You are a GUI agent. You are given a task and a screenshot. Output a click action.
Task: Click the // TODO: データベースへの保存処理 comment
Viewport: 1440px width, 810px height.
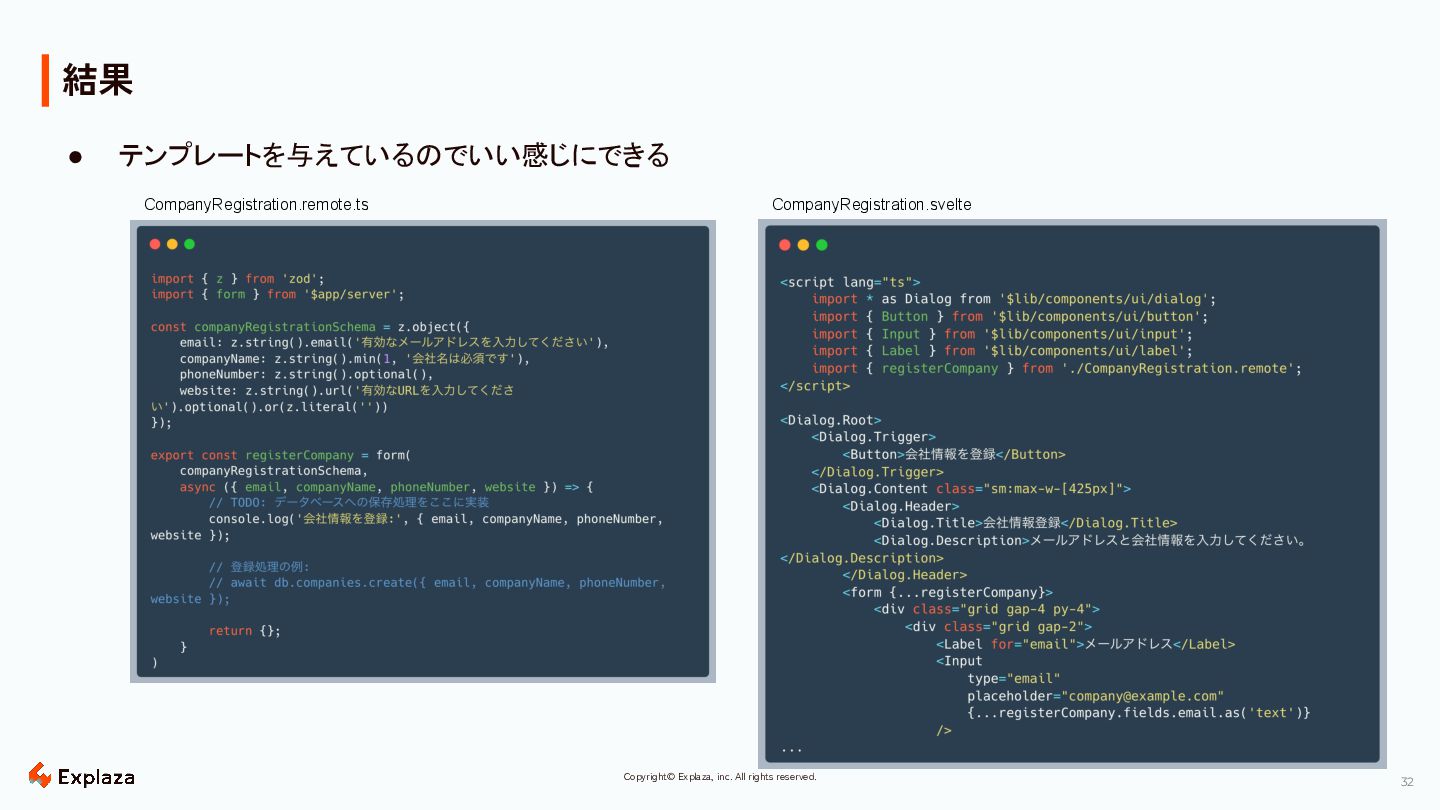[349, 503]
